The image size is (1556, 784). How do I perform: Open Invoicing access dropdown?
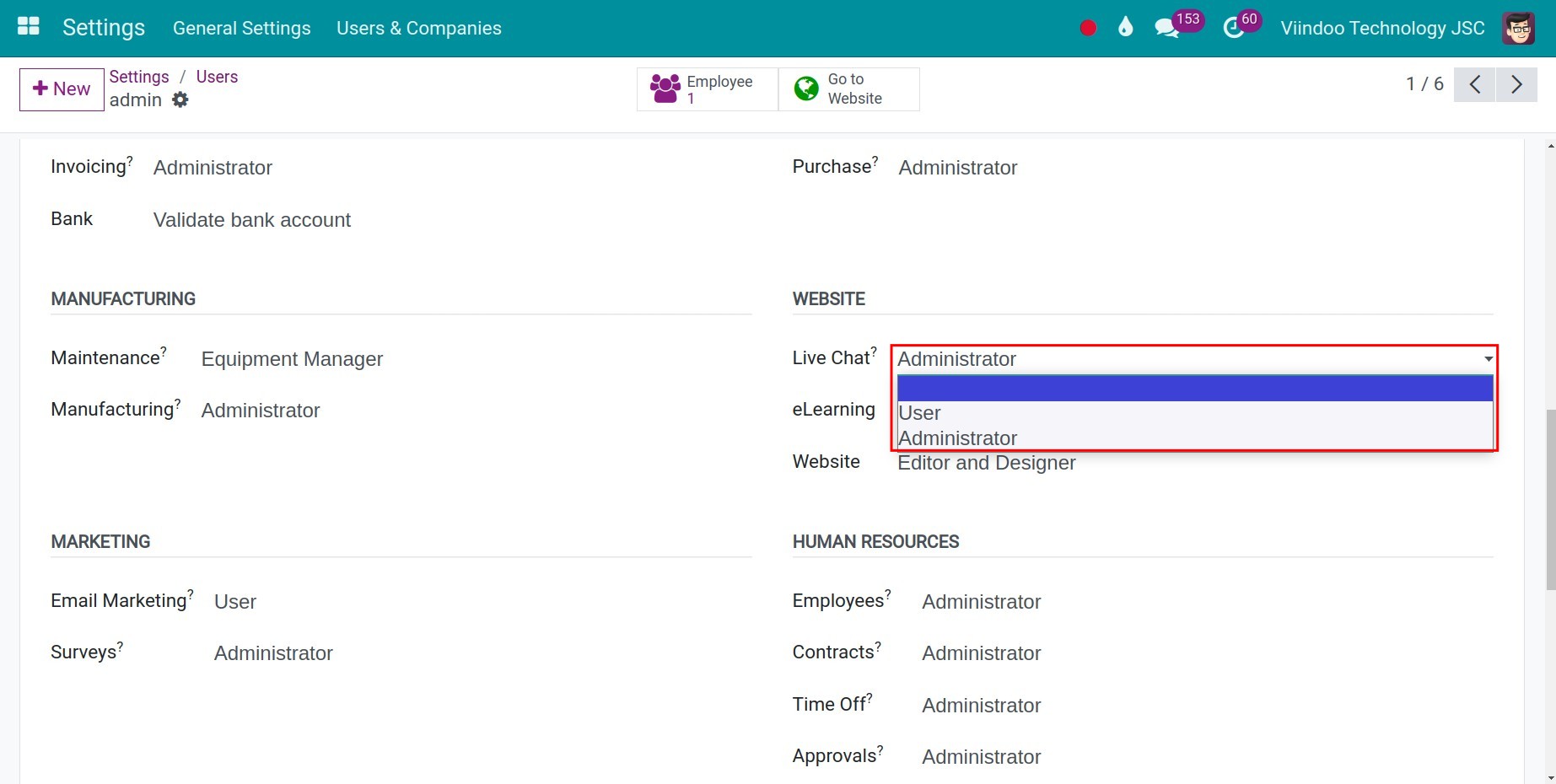coord(452,168)
